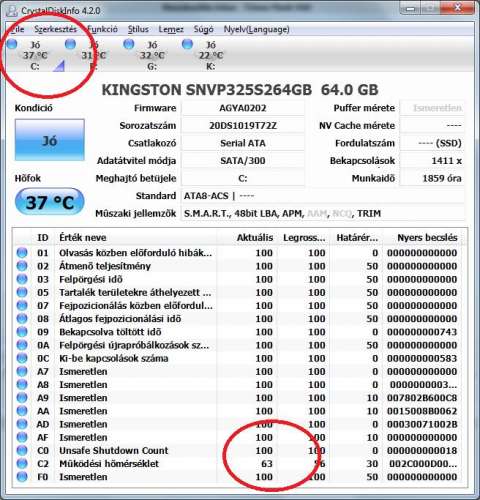
Task: Open the Stílus menu
Action: pos(138,29)
